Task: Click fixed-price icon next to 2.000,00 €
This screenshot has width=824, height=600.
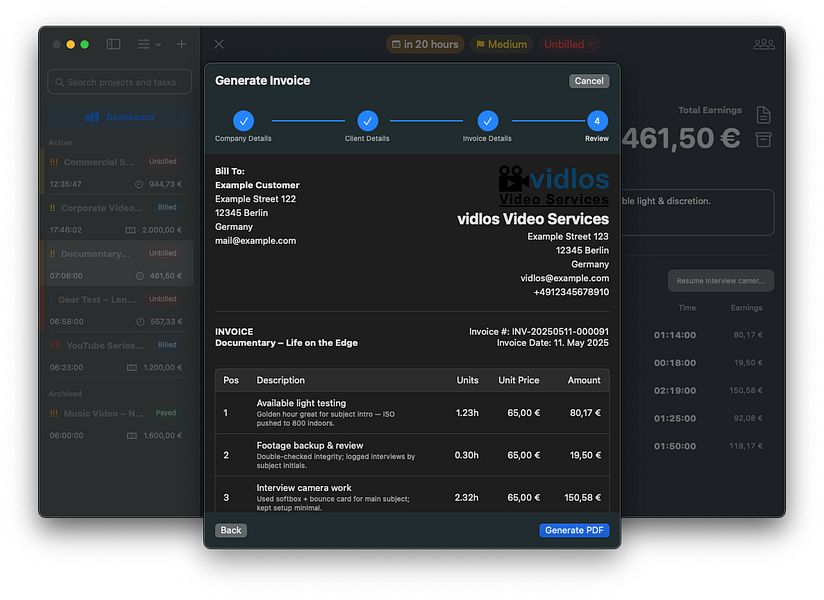Action: (x=130, y=230)
